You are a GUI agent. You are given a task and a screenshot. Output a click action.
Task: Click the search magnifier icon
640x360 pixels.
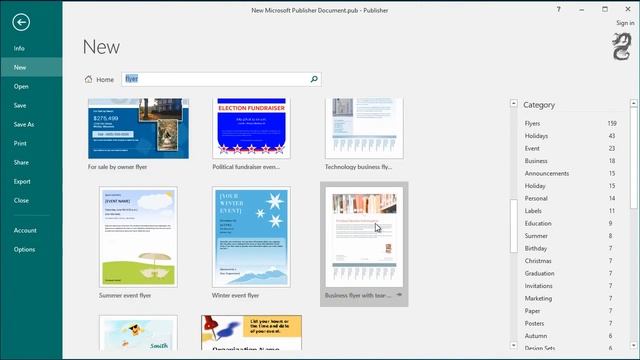[x=314, y=79]
